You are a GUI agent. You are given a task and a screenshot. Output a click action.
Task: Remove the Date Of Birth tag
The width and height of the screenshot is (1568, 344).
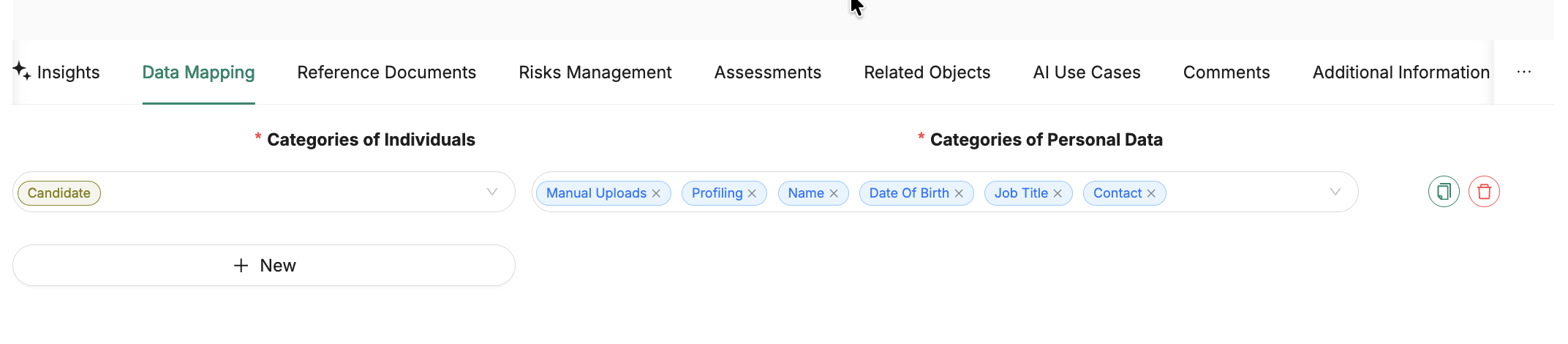pos(959,193)
